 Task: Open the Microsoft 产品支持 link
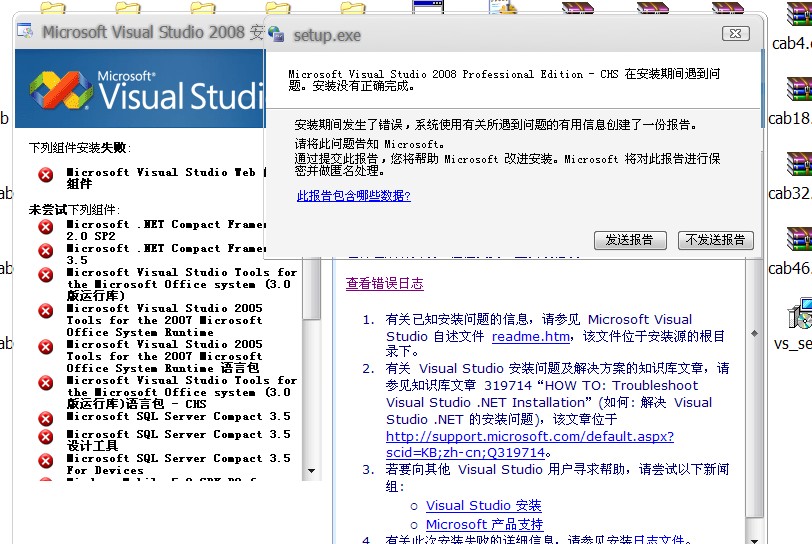(x=484, y=524)
